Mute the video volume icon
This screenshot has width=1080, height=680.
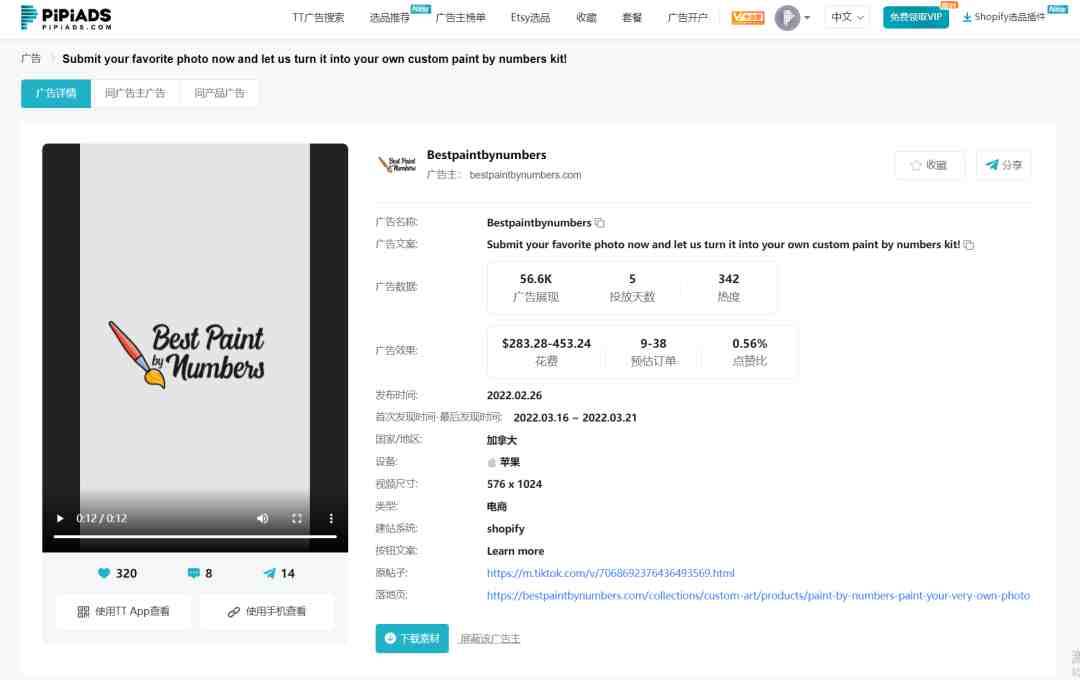click(x=262, y=518)
